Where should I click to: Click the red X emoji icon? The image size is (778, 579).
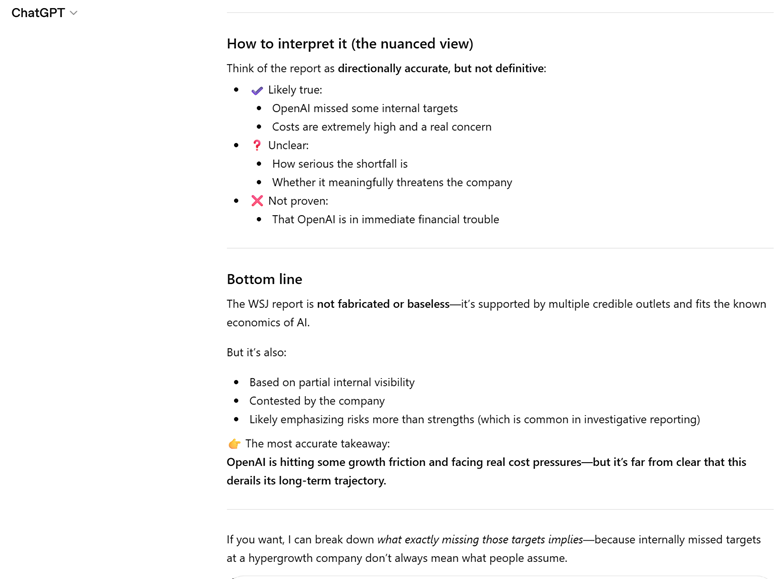(257, 201)
